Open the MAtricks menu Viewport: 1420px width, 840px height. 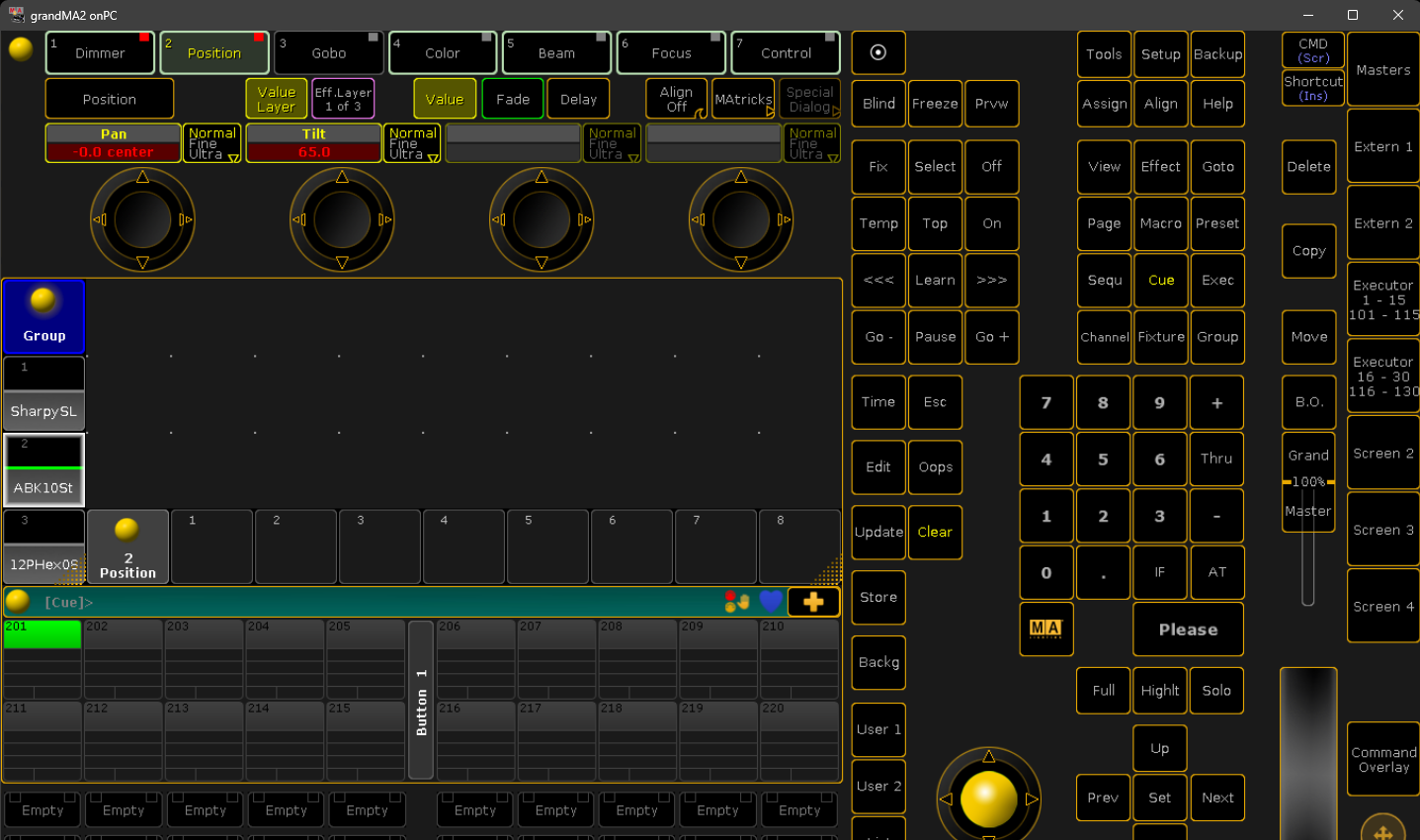pyautogui.click(x=743, y=99)
